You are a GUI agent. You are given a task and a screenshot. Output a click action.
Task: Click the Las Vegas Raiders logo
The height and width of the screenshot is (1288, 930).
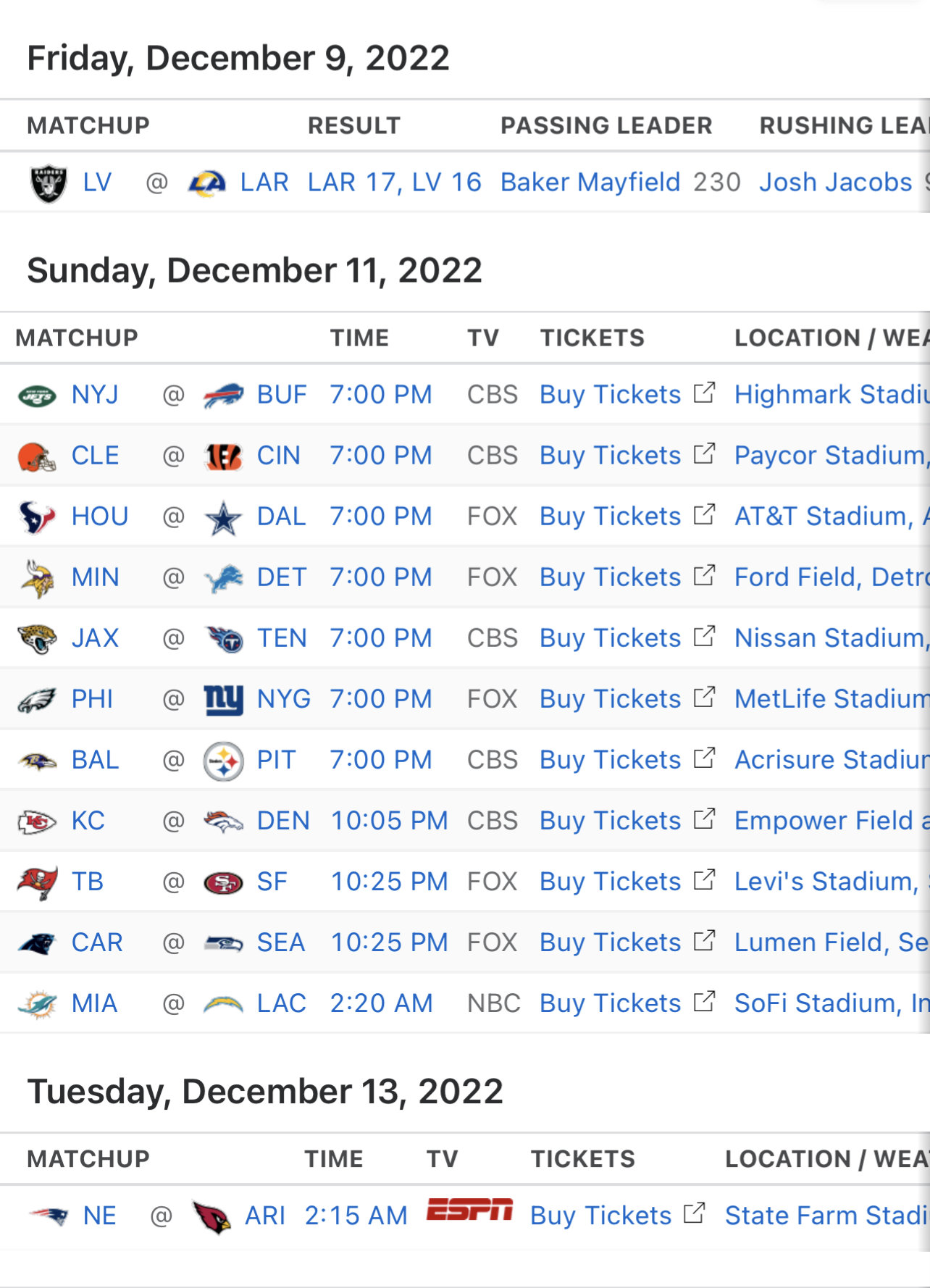[49, 183]
